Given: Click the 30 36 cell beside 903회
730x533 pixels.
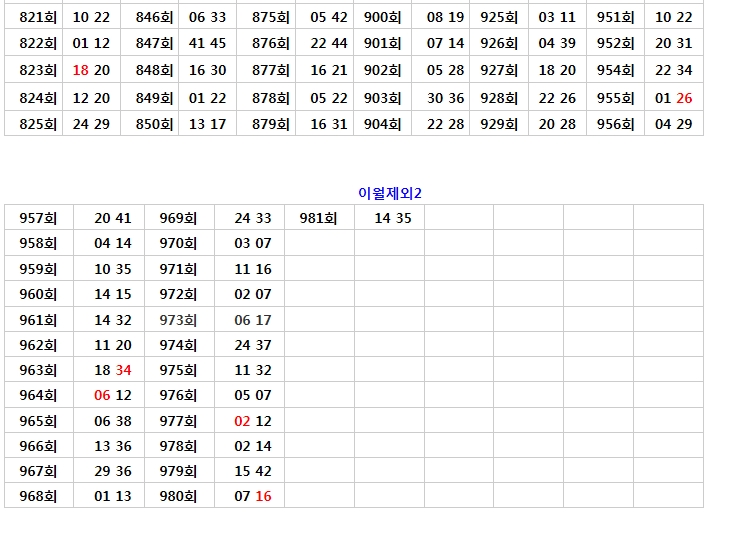Looking at the screenshot, I should [445, 98].
